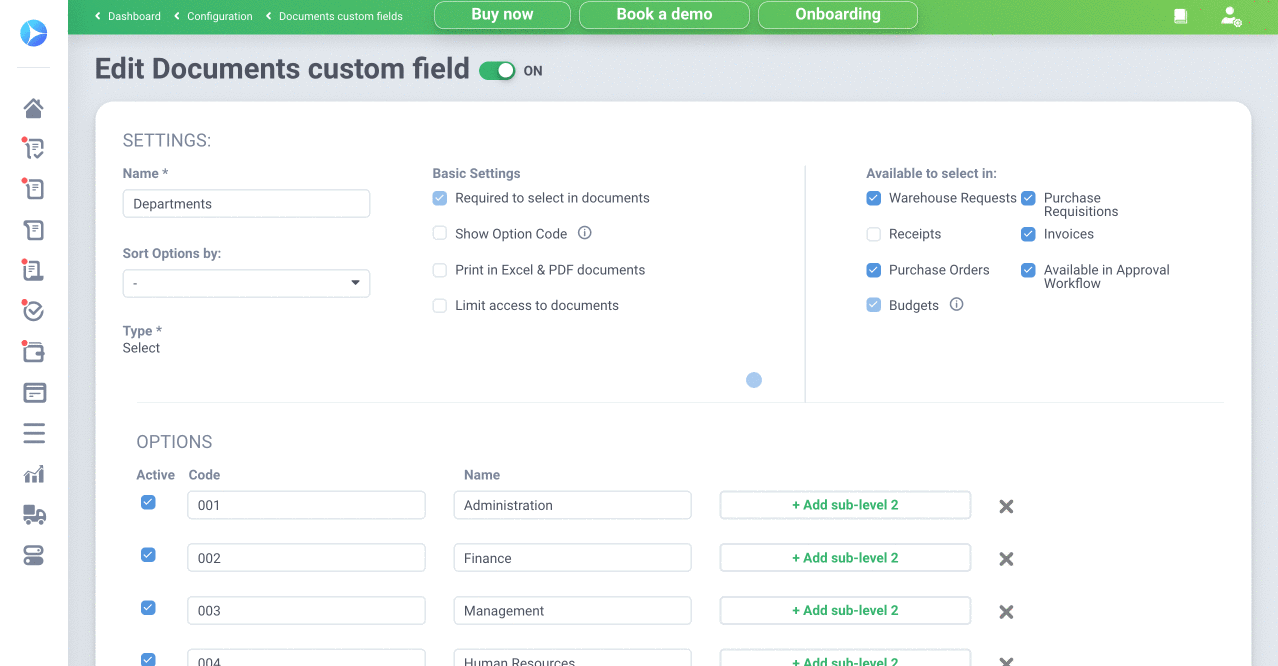Delete the Management option row
The image size is (1278, 666).
[x=1006, y=612]
